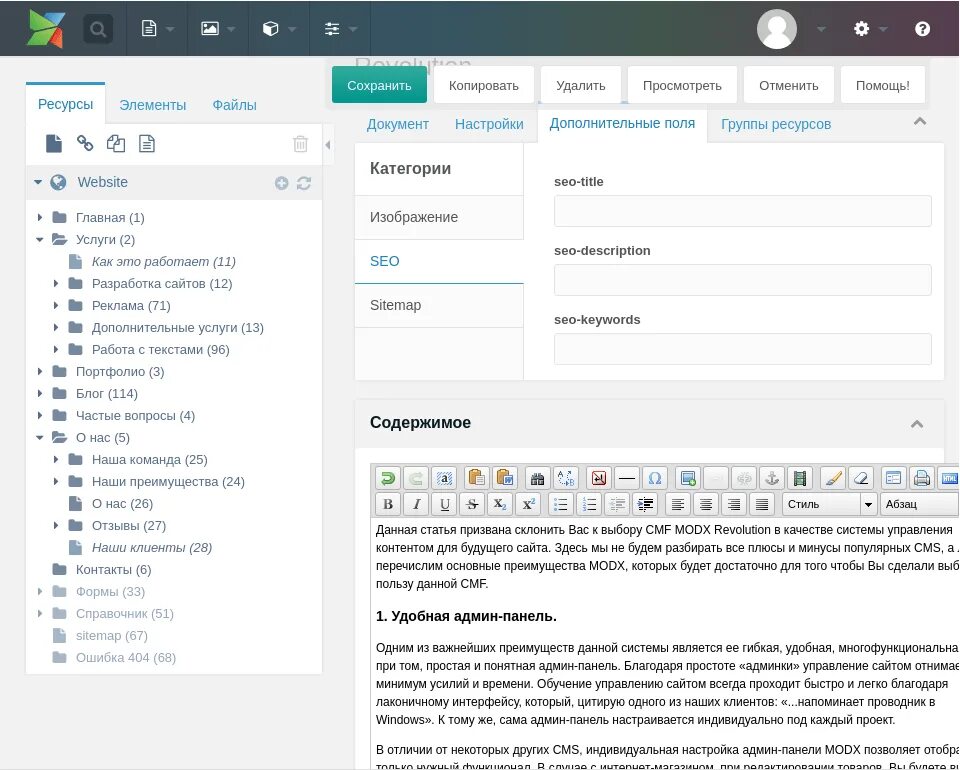Screen dimensions: 960x770
Task: Collapse the Содержимое panel
Action: point(917,424)
